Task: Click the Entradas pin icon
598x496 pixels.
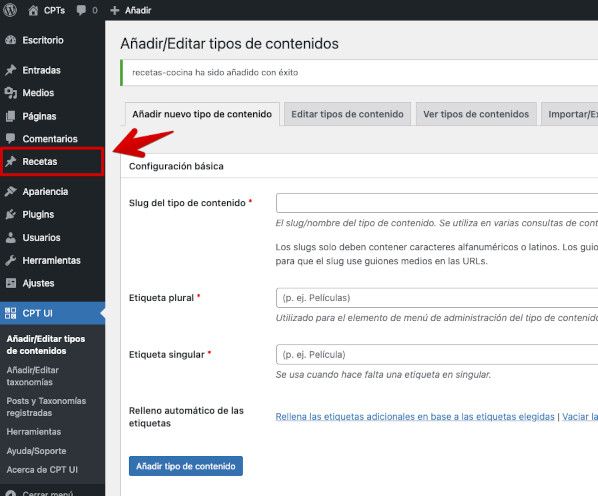Action: click(x=11, y=70)
